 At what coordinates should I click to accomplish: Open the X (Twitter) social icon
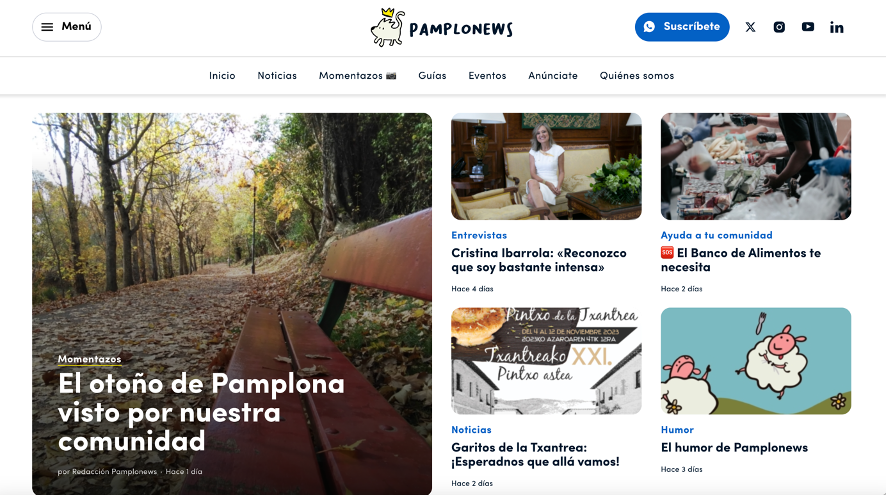tap(750, 27)
